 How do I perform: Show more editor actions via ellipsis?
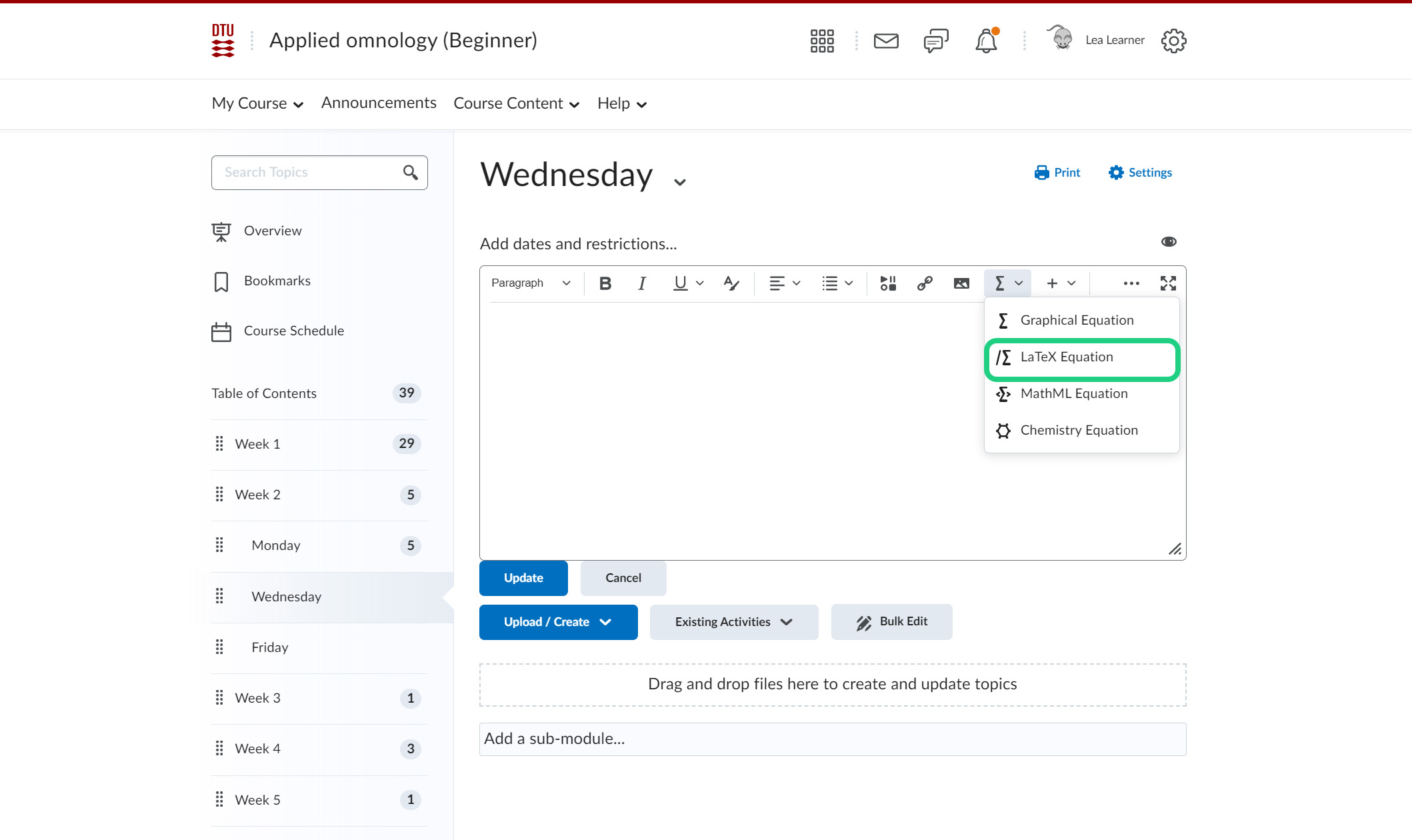point(1131,283)
